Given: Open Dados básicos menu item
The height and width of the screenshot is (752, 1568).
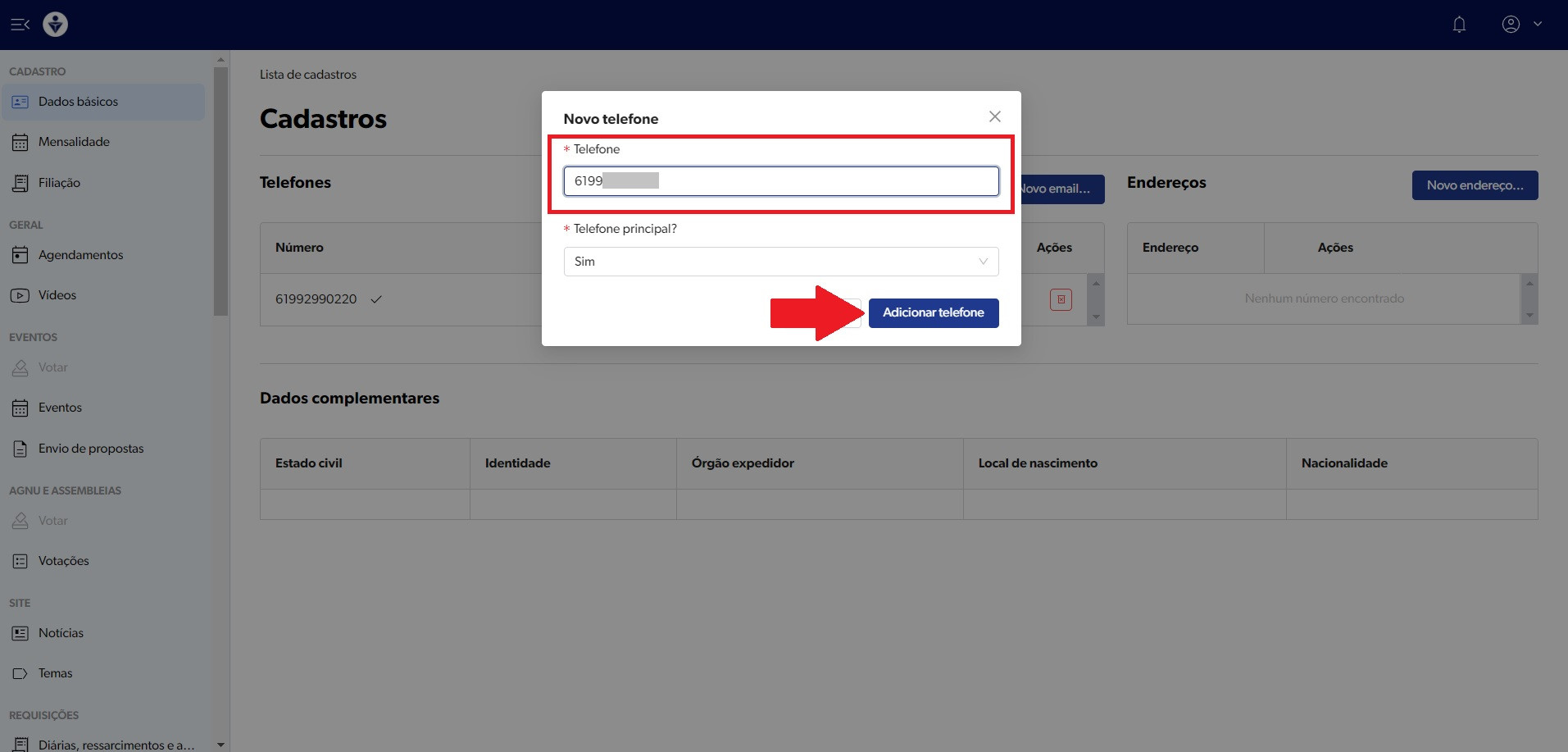Looking at the screenshot, I should click(x=78, y=102).
